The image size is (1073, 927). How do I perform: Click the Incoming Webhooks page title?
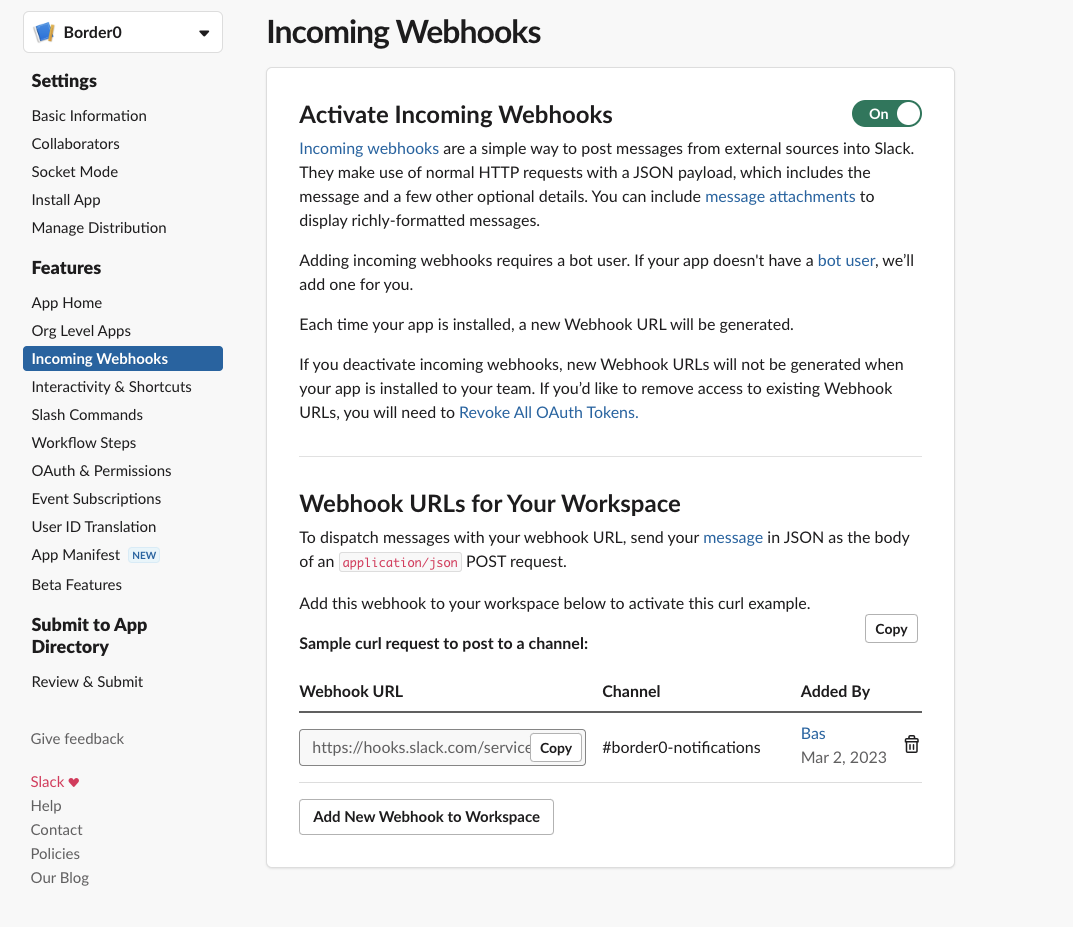tap(403, 32)
